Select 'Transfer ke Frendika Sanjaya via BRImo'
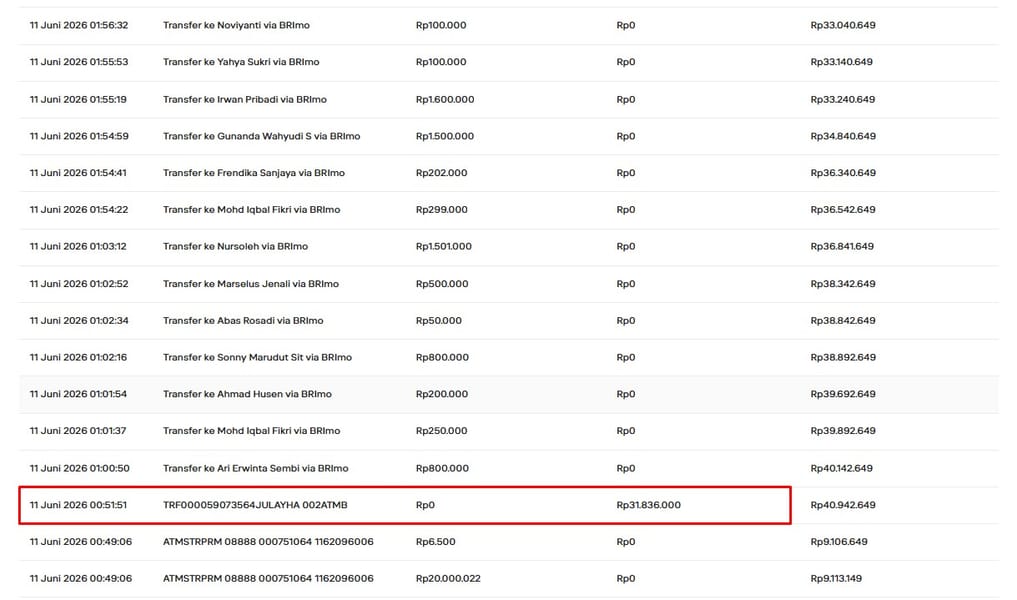The image size is (1017, 600). coord(254,173)
